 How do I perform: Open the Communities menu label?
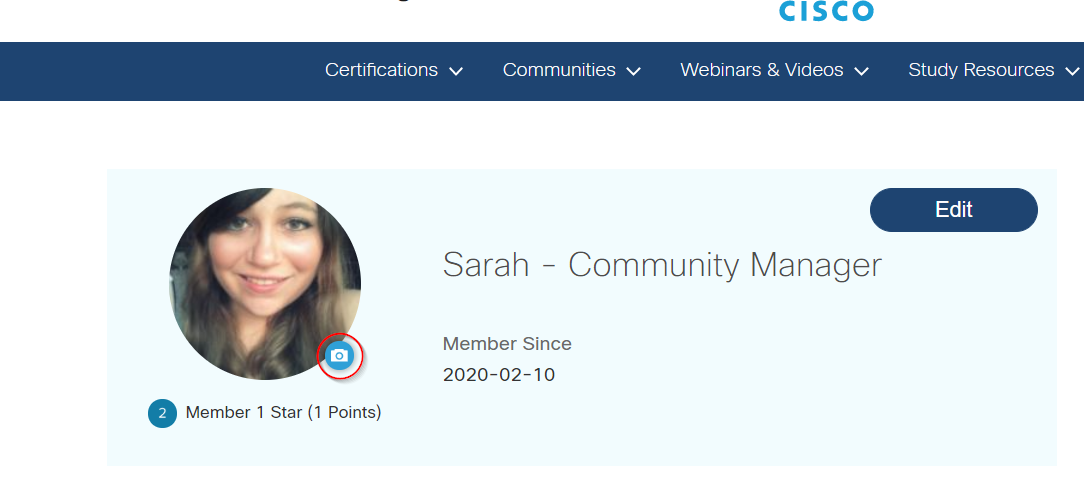(x=559, y=70)
